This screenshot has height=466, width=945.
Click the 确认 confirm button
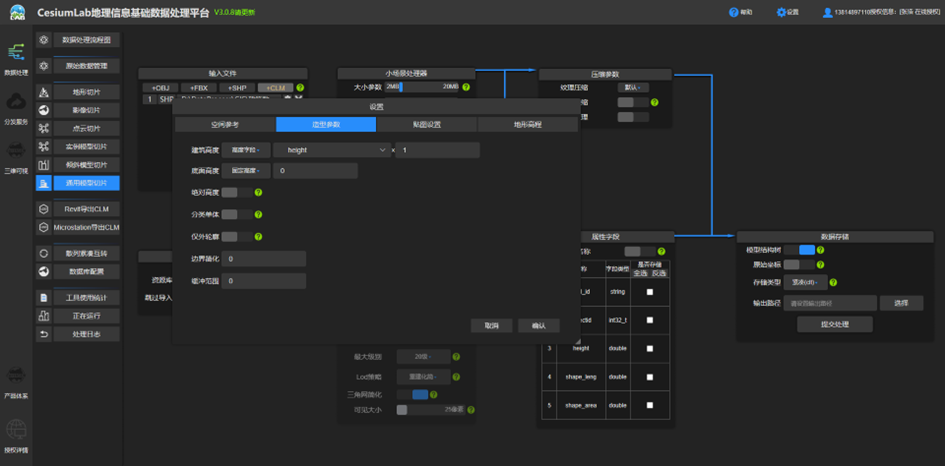coord(538,326)
